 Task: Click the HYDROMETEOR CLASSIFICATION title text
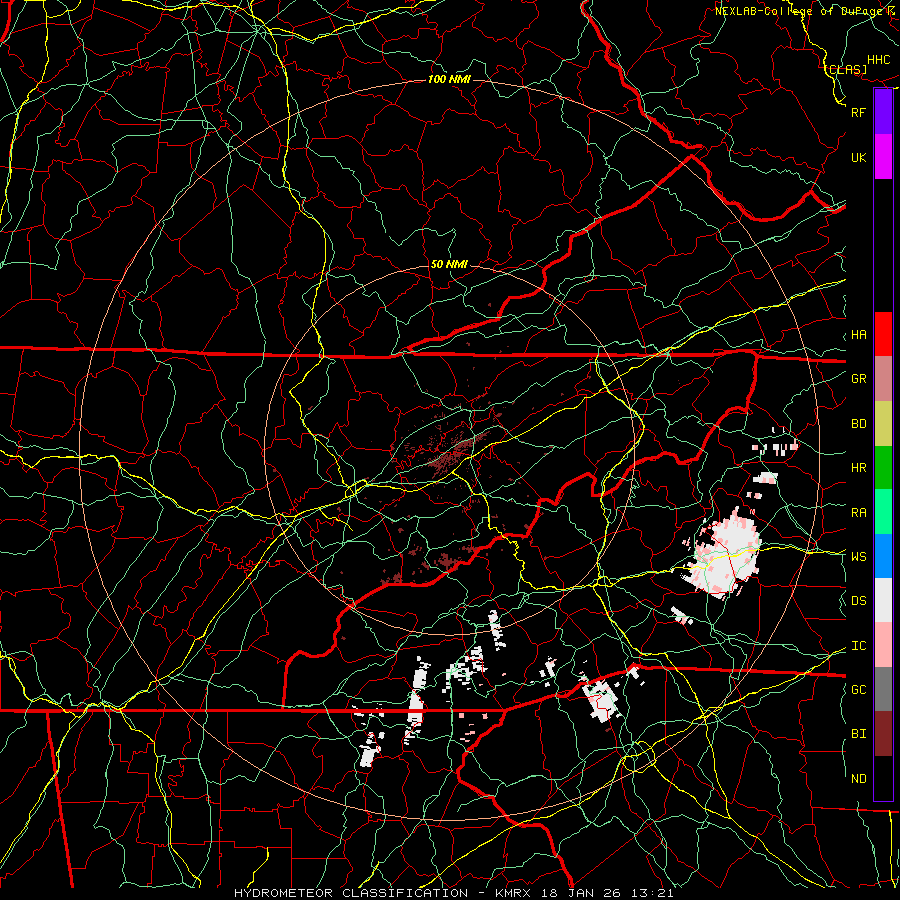tap(351, 893)
